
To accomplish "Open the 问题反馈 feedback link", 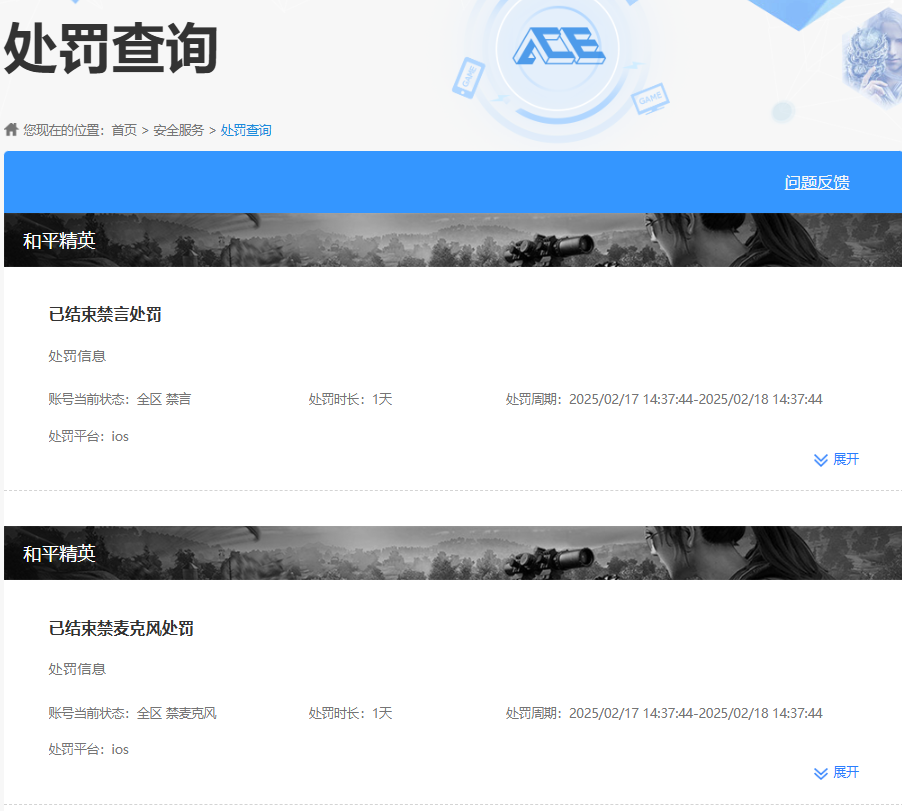I will tap(817, 182).
